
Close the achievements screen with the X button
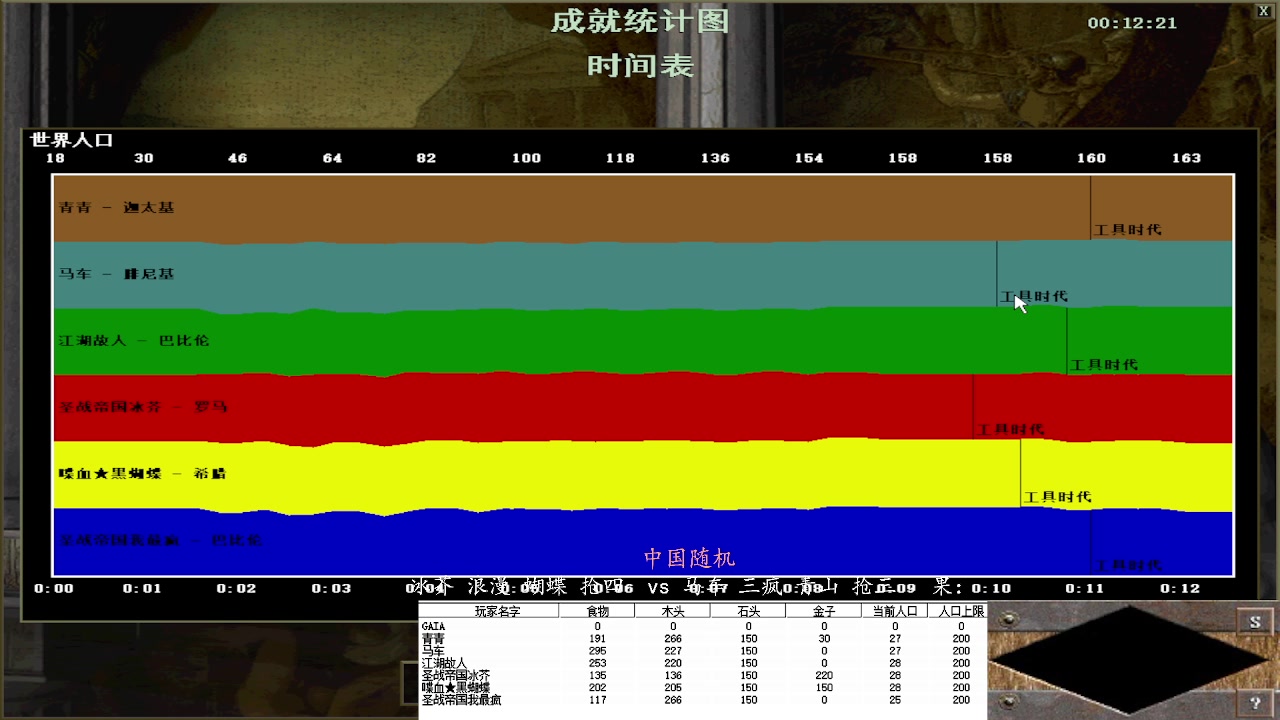pyautogui.click(x=1264, y=11)
